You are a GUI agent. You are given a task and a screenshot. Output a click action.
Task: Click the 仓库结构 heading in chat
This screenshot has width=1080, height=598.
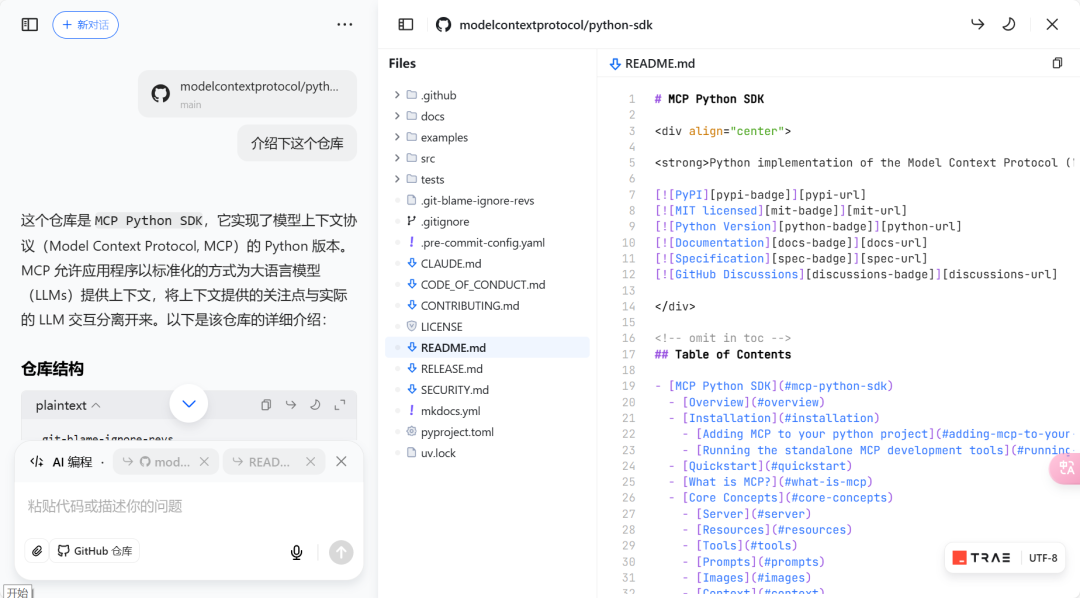point(52,369)
